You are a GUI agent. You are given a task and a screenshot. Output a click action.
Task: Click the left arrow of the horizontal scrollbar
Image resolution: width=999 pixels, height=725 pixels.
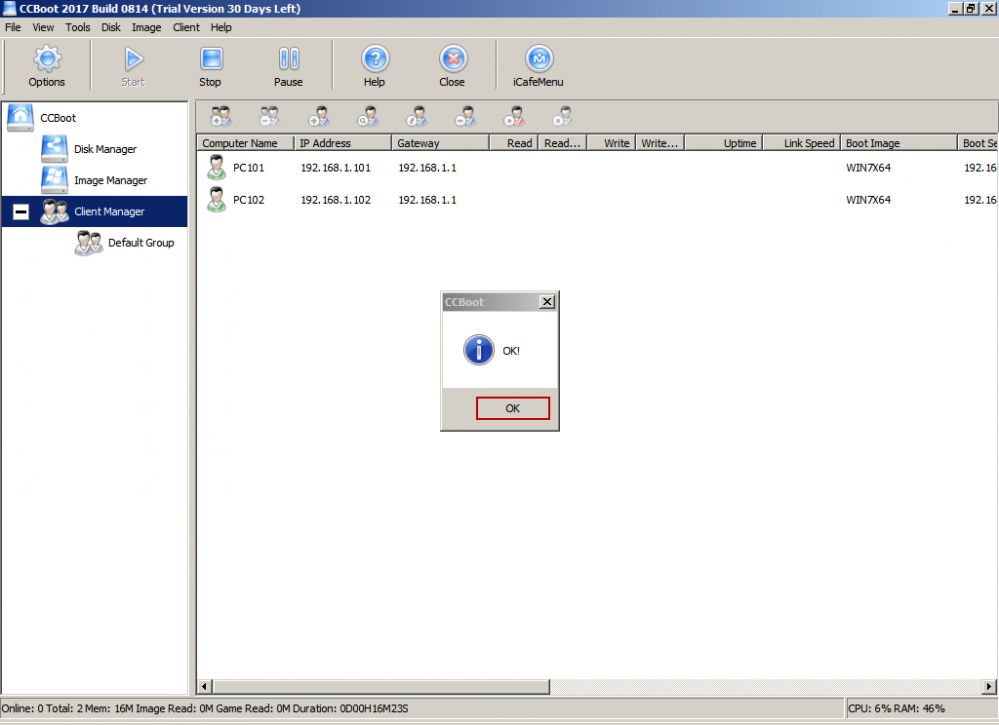point(205,686)
